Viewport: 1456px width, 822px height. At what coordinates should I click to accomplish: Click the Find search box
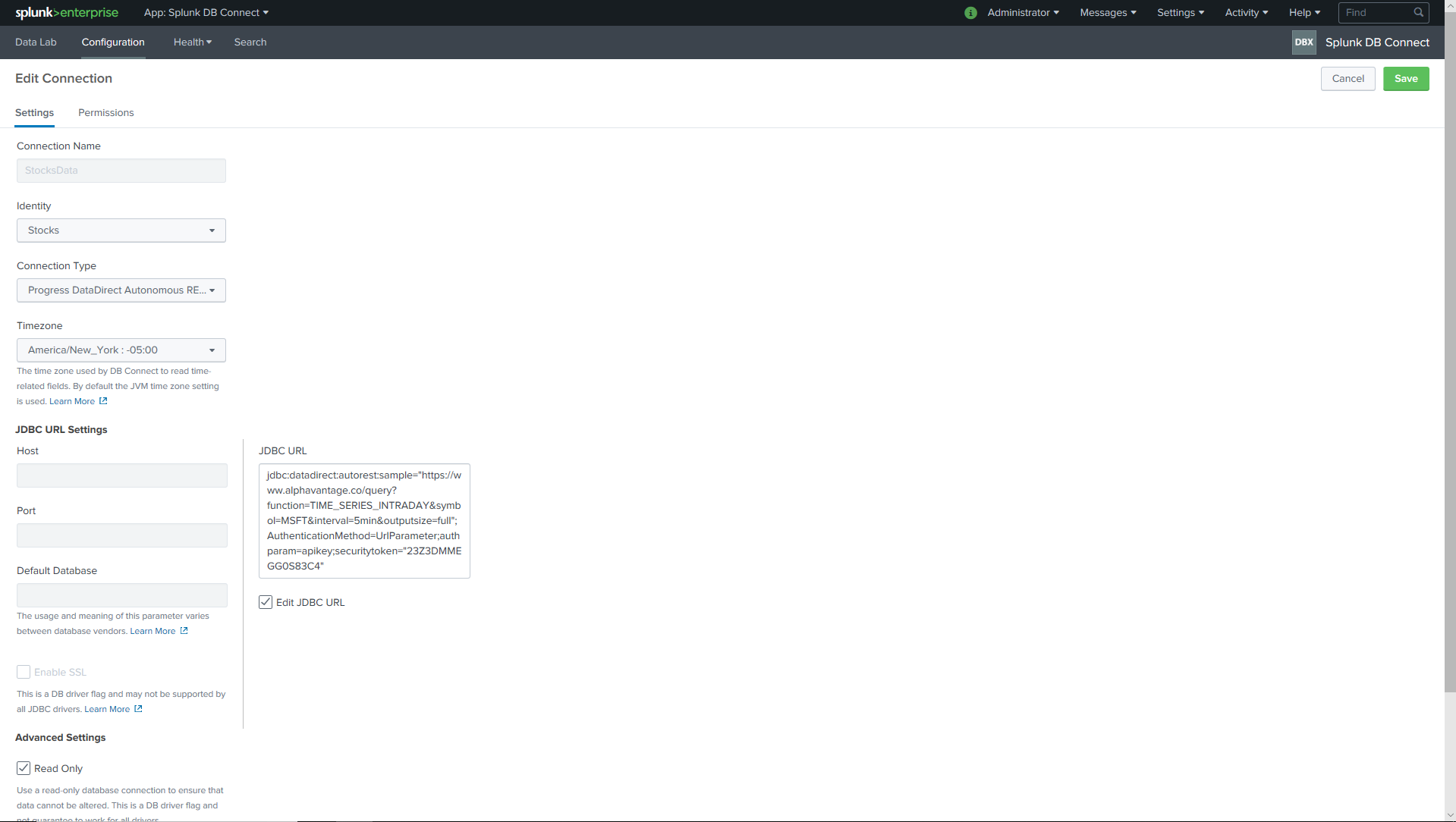(x=1384, y=13)
